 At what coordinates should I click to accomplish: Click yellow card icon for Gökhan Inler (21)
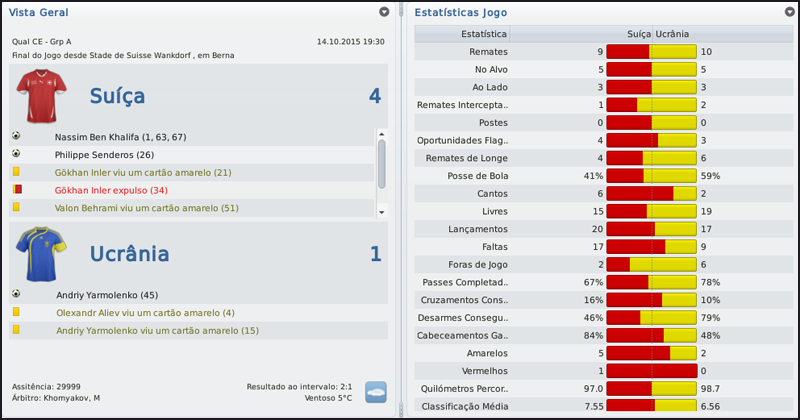(x=16, y=172)
